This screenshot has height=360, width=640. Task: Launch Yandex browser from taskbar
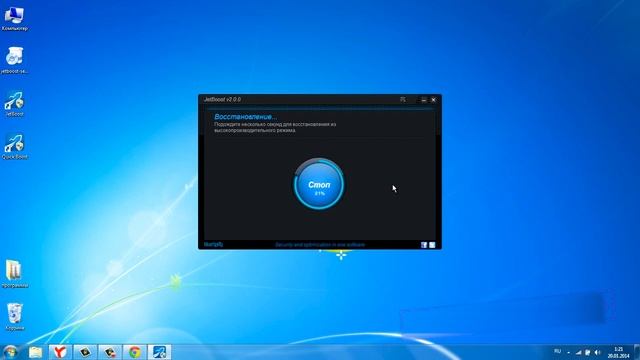(x=60, y=352)
